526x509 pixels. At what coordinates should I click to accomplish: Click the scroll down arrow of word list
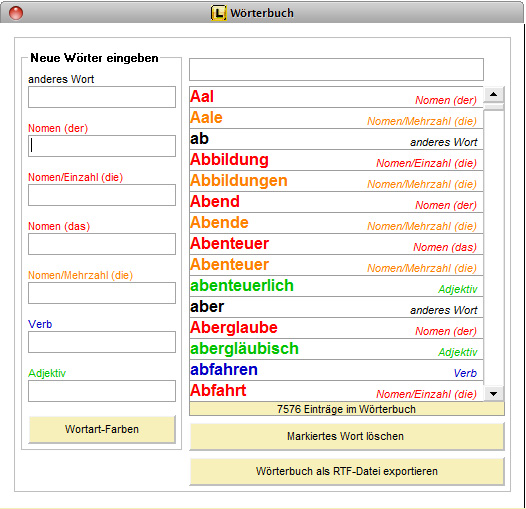pos(493,393)
